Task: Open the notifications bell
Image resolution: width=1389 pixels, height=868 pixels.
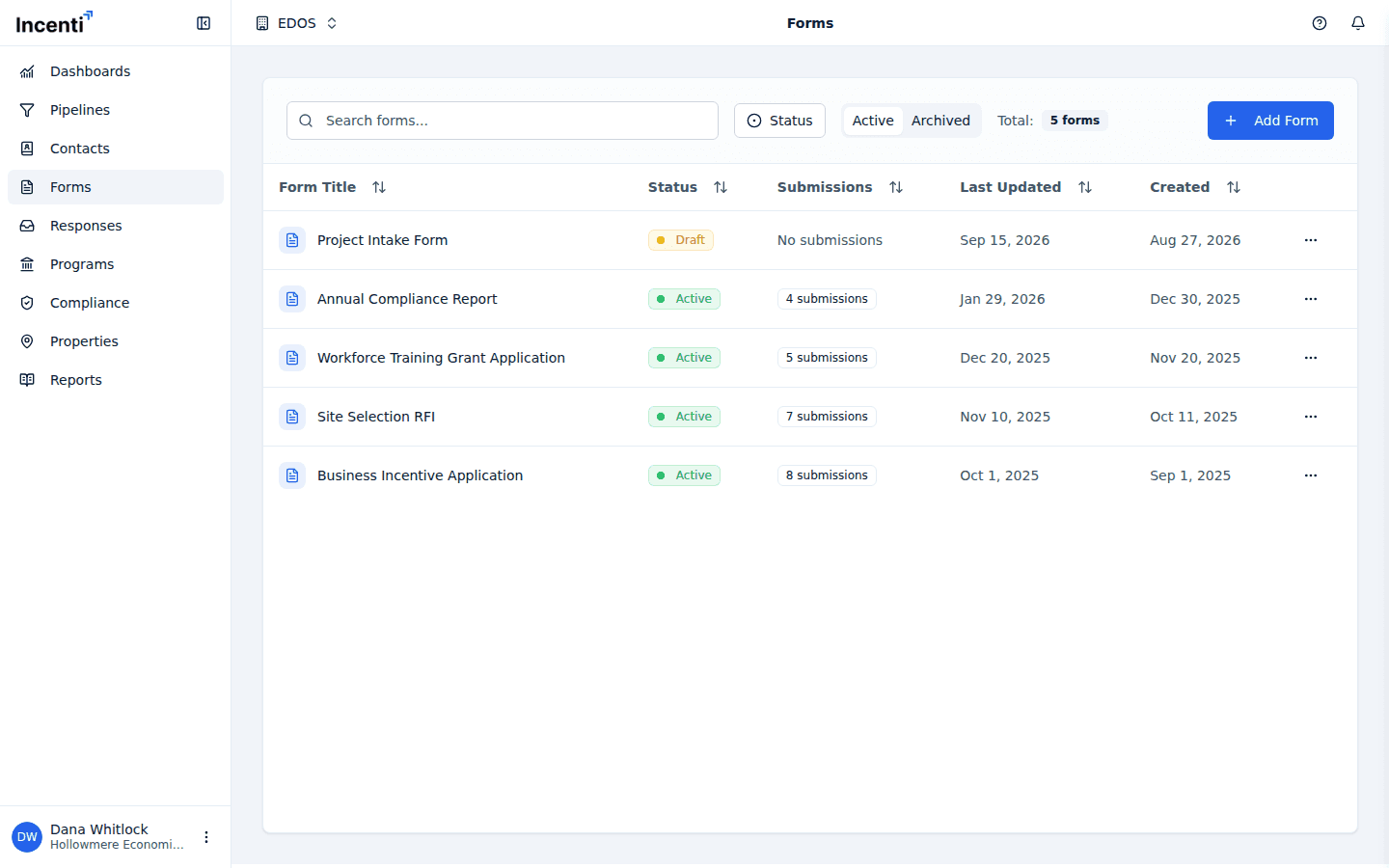Action: coord(1358,23)
